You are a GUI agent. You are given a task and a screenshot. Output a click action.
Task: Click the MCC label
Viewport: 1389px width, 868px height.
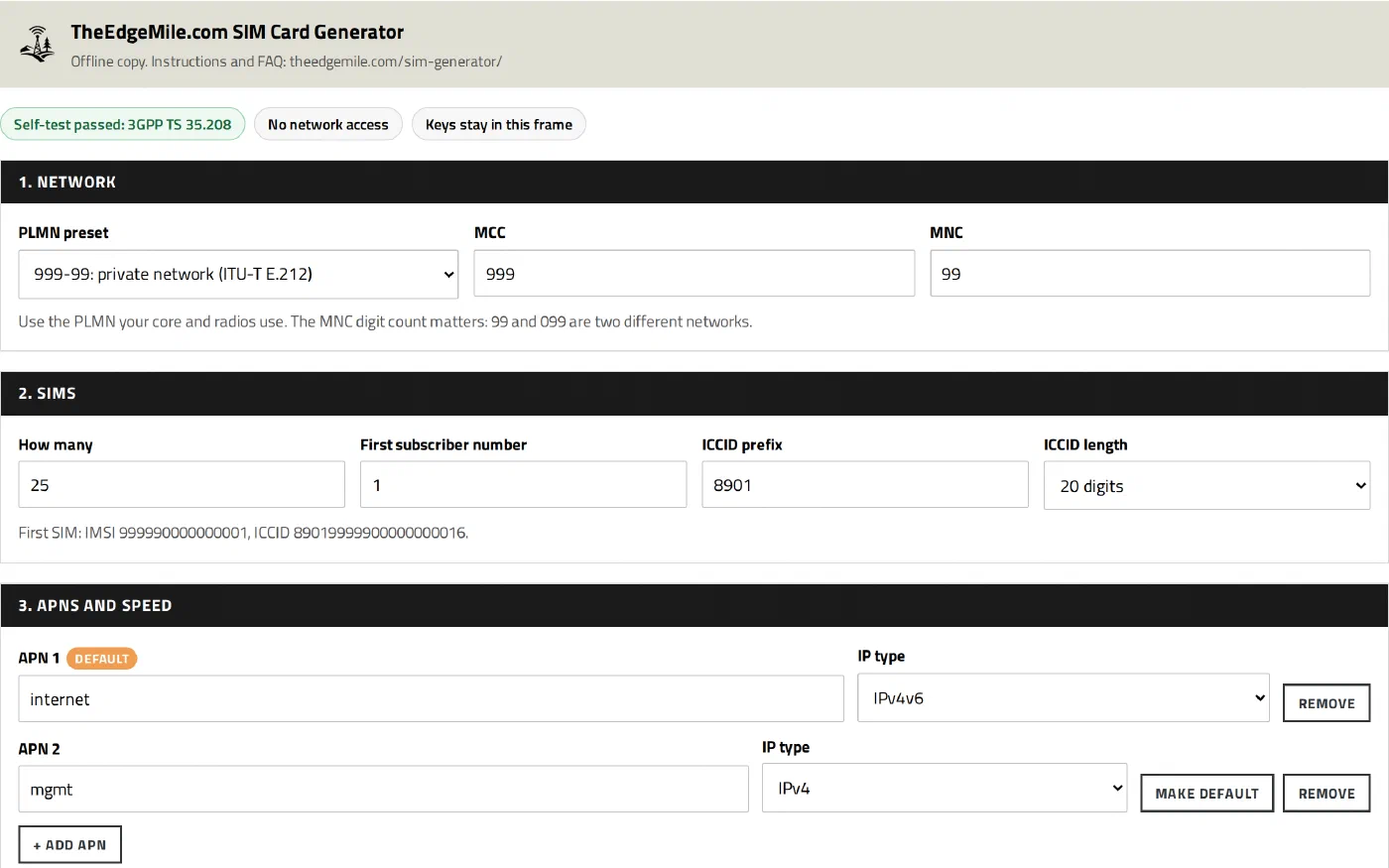[x=490, y=232]
